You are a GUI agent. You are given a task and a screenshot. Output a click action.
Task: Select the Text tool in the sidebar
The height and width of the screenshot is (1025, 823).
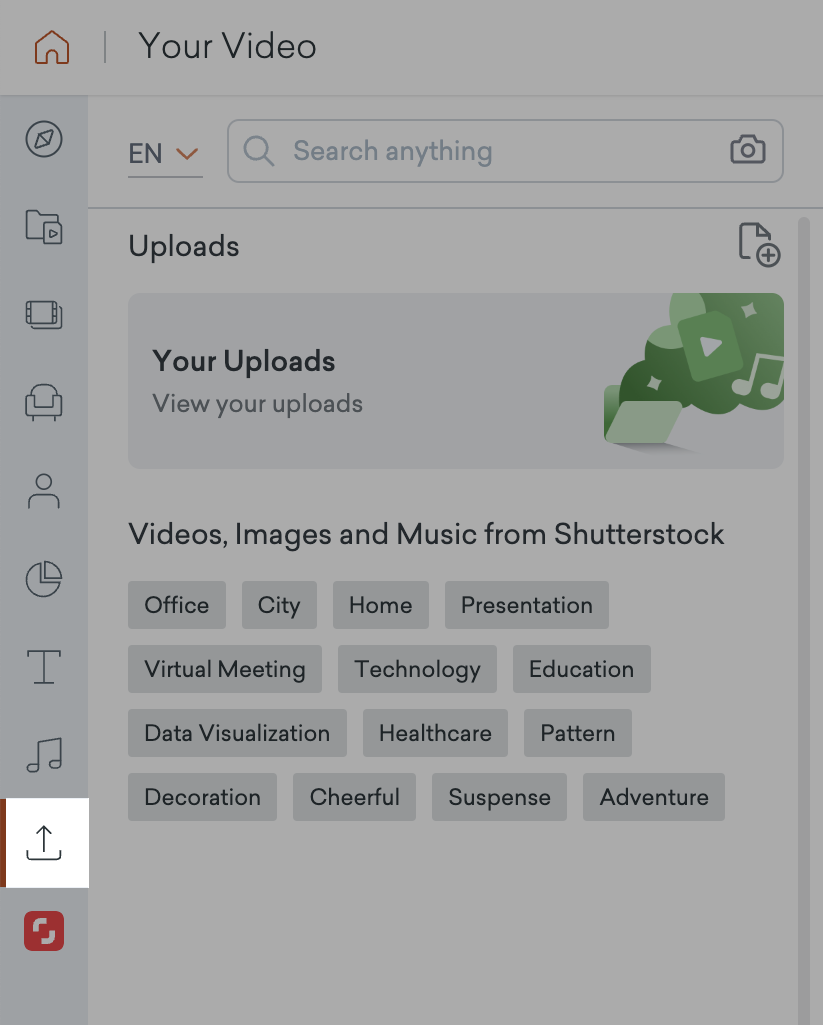point(44,667)
